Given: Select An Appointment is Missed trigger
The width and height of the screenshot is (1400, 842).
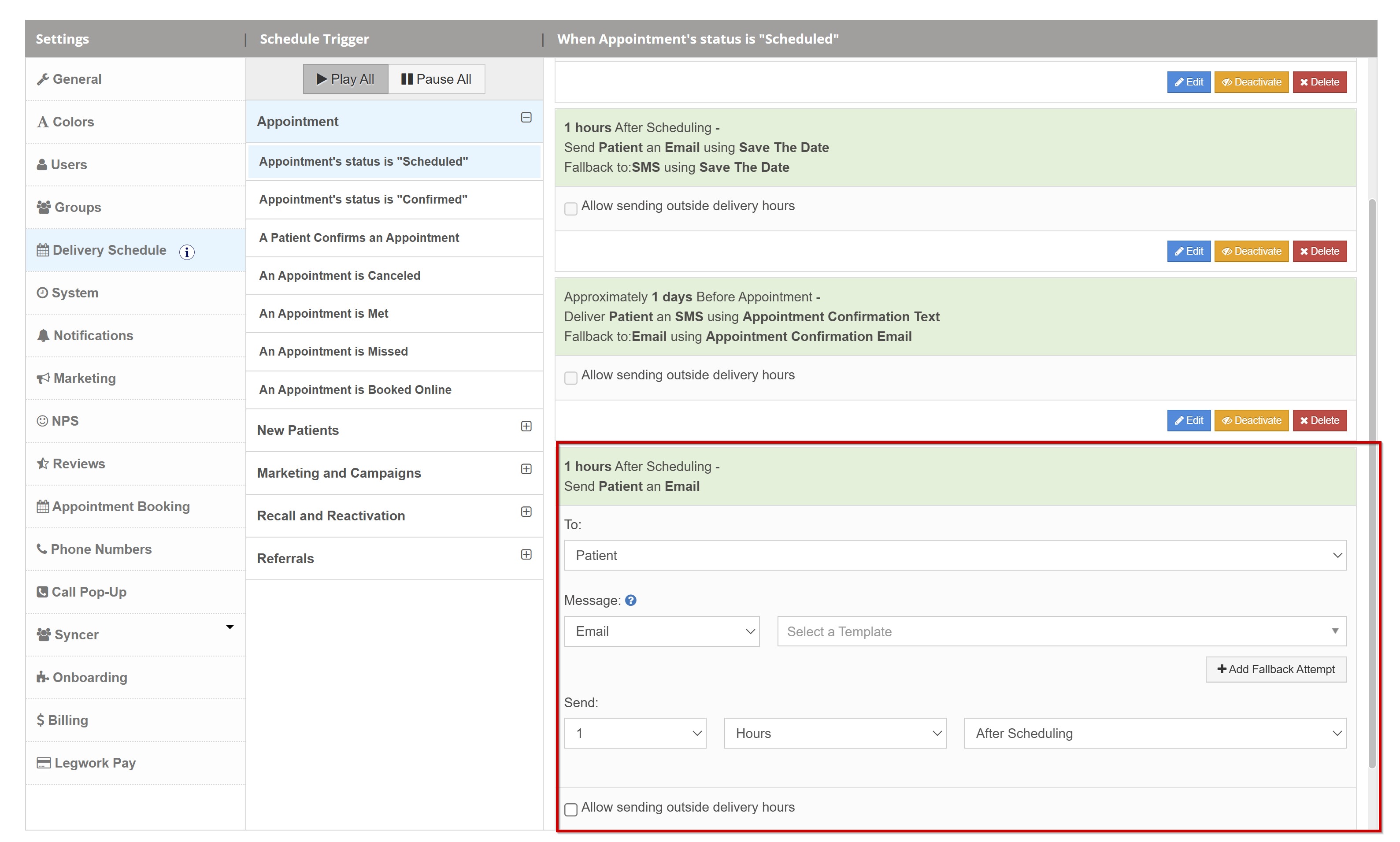Looking at the screenshot, I should (394, 352).
